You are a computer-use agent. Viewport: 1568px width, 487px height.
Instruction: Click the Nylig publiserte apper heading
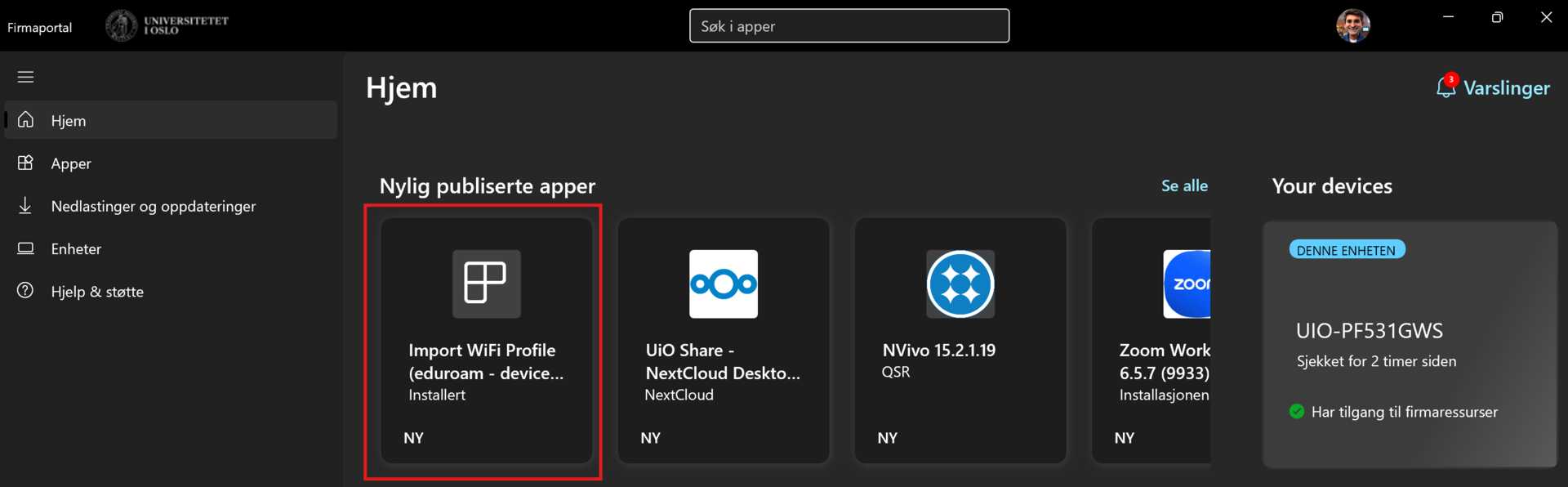(x=488, y=186)
